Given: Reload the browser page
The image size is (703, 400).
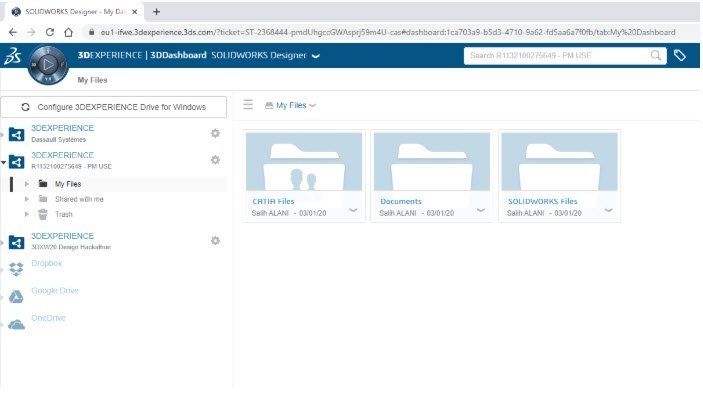Looking at the screenshot, I should tap(50, 32).
